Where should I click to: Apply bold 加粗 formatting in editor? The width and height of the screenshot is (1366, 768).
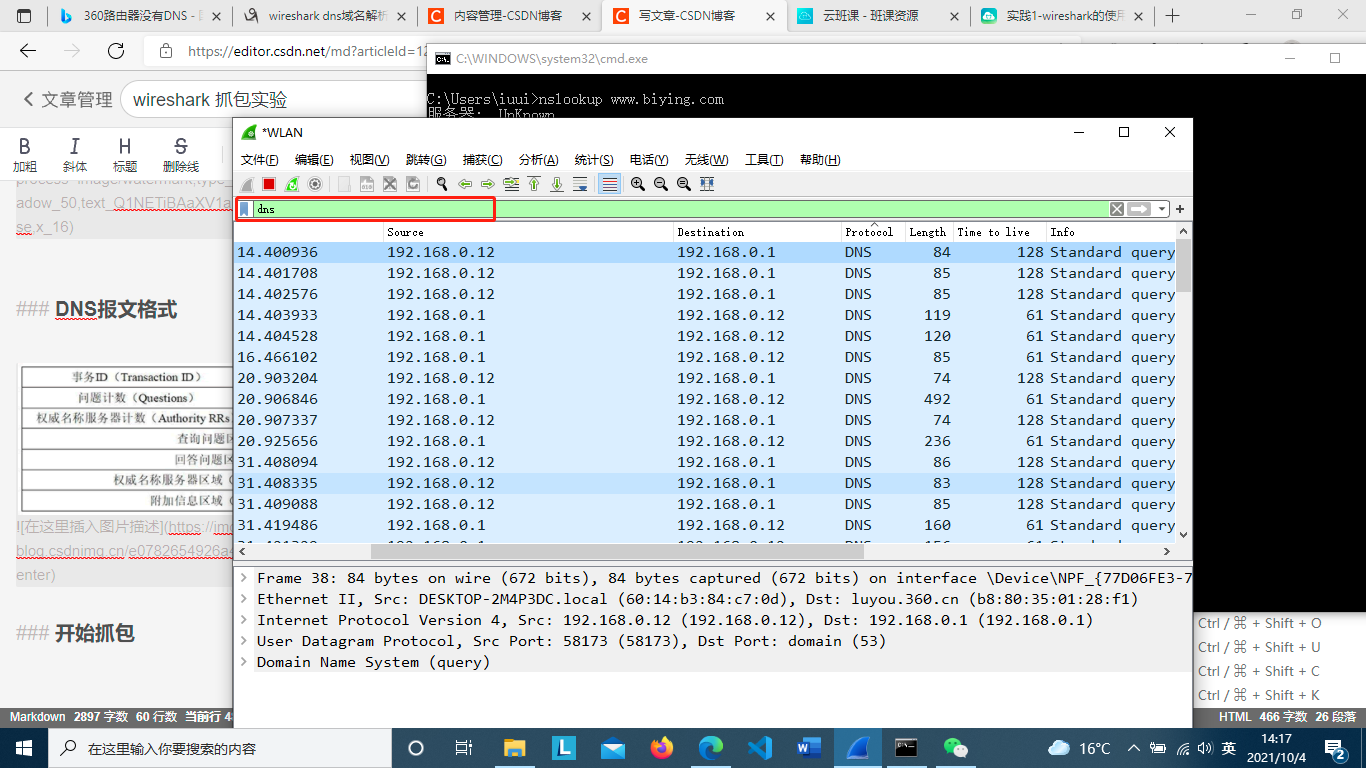click(x=25, y=155)
